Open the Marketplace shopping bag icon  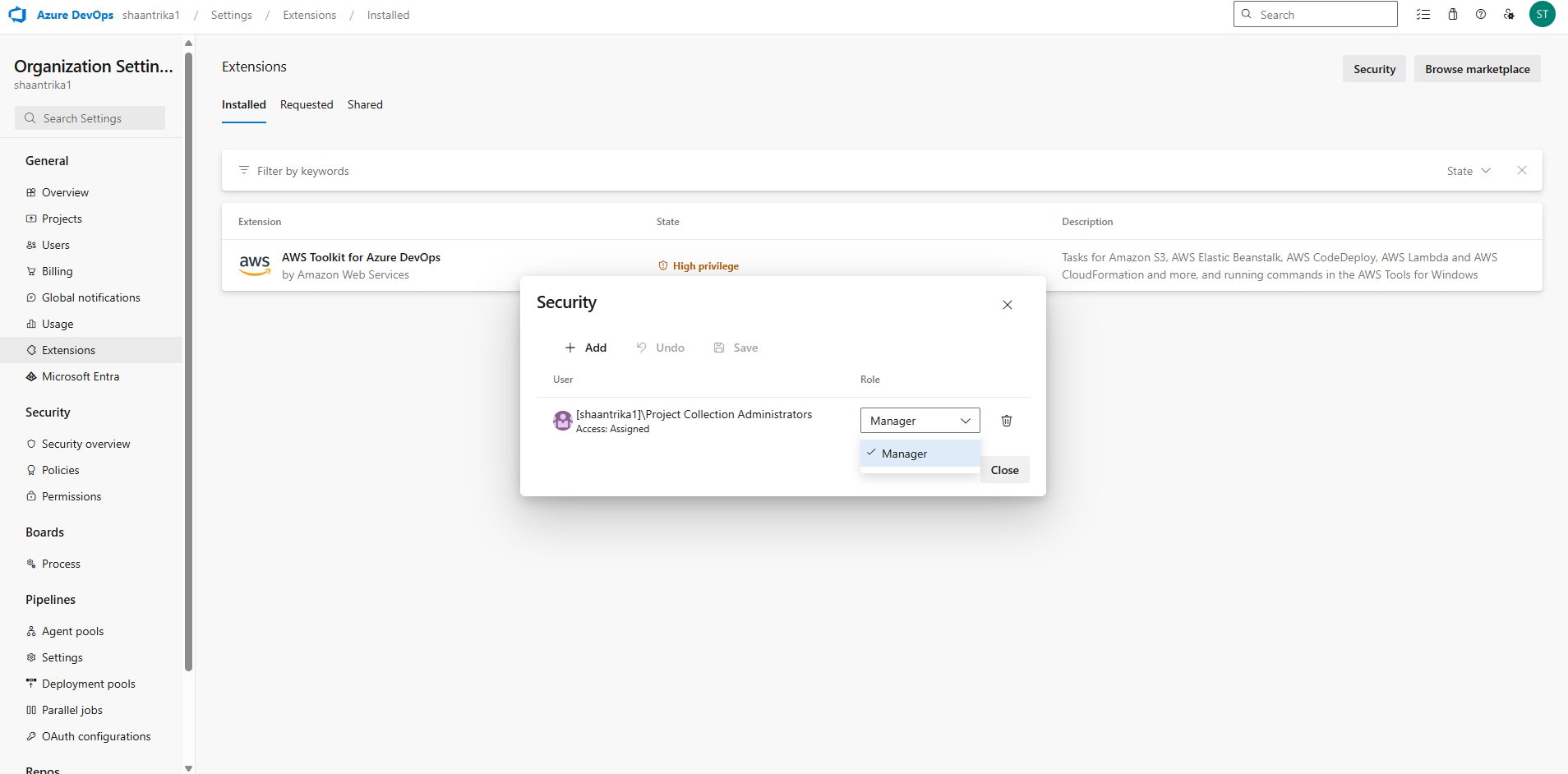pos(1453,15)
